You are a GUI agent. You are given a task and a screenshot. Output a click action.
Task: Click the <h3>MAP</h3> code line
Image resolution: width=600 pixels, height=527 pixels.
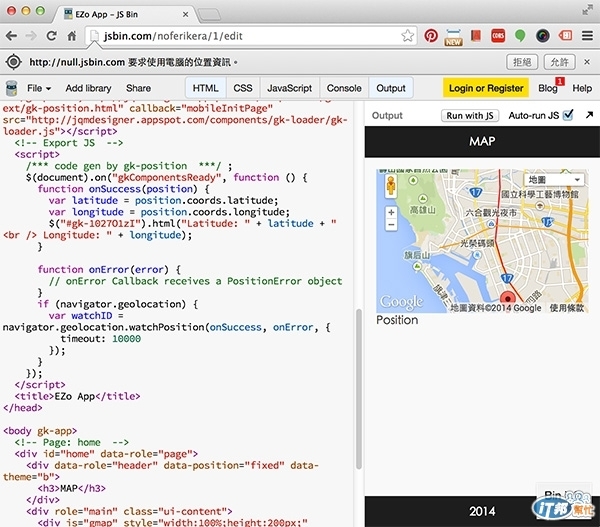click(72, 488)
